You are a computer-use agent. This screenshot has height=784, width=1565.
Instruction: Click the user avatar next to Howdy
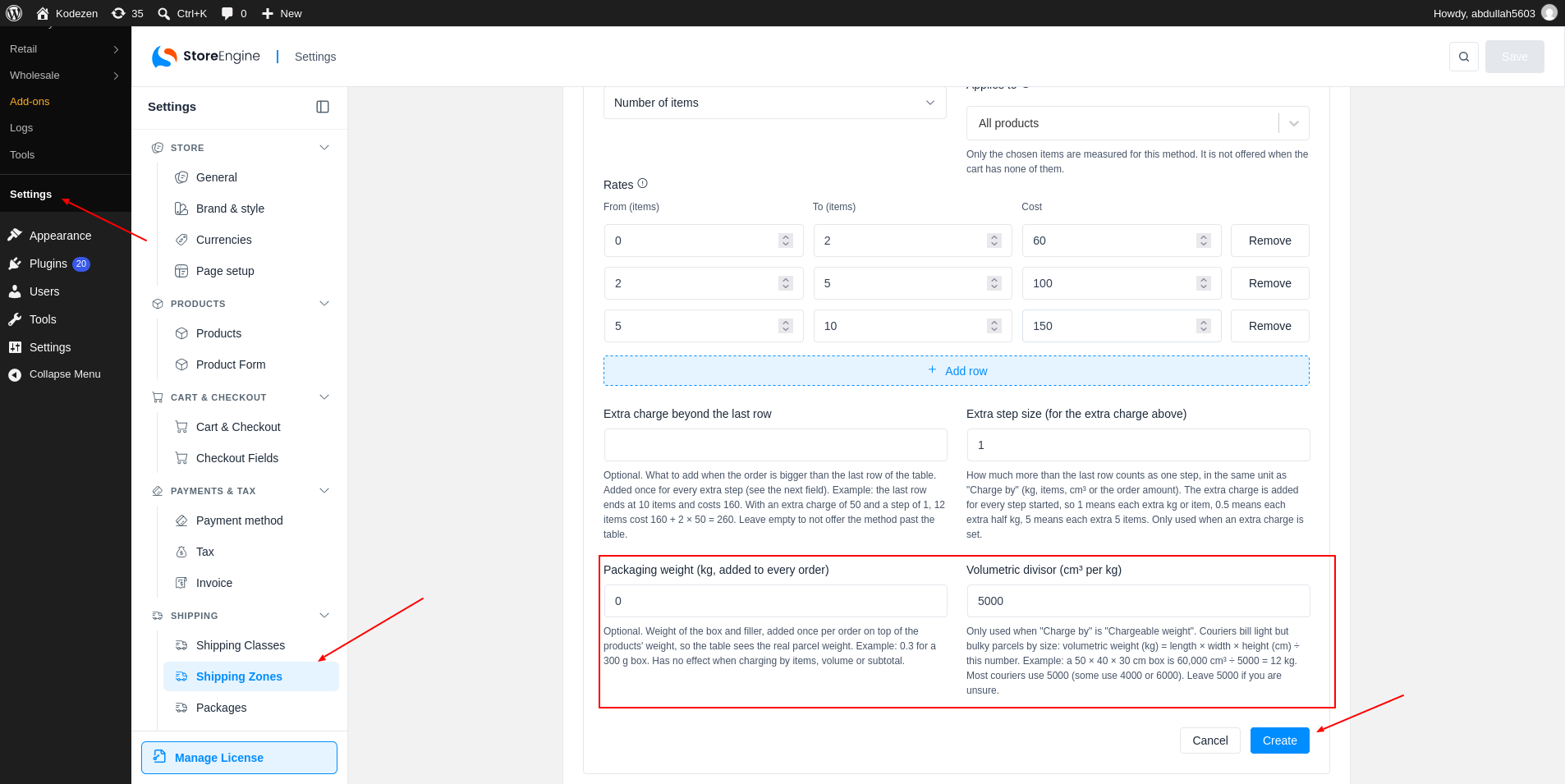1549,12
